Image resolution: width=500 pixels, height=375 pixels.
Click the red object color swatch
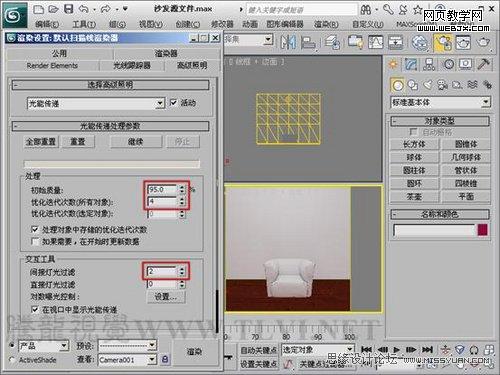pyautogui.click(x=483, y=230)
